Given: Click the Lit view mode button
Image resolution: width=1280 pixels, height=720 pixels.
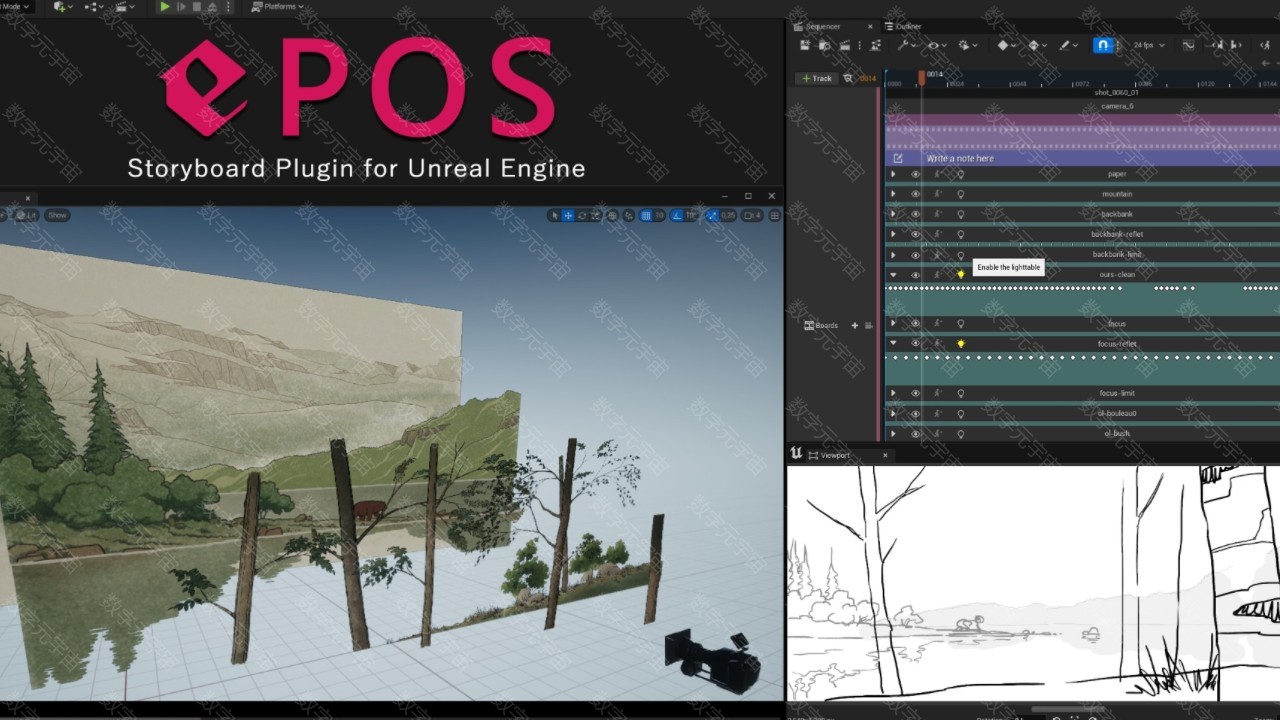Looking at the screenshot, I should point(26,215).
